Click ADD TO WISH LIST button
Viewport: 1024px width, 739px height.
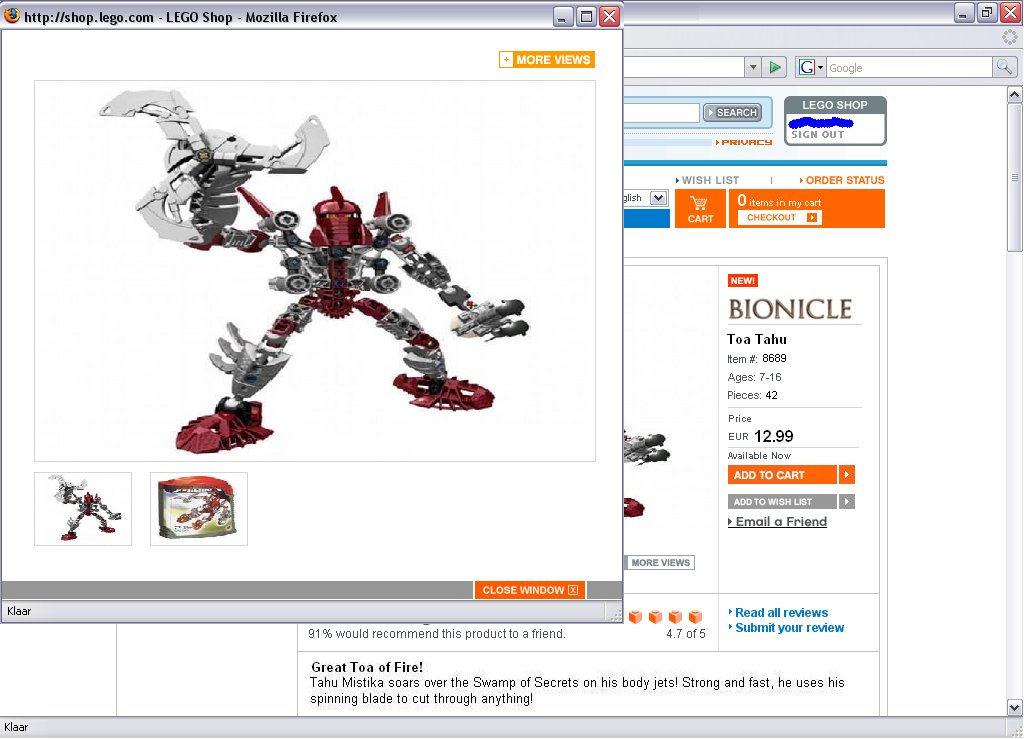coord(782,501)
